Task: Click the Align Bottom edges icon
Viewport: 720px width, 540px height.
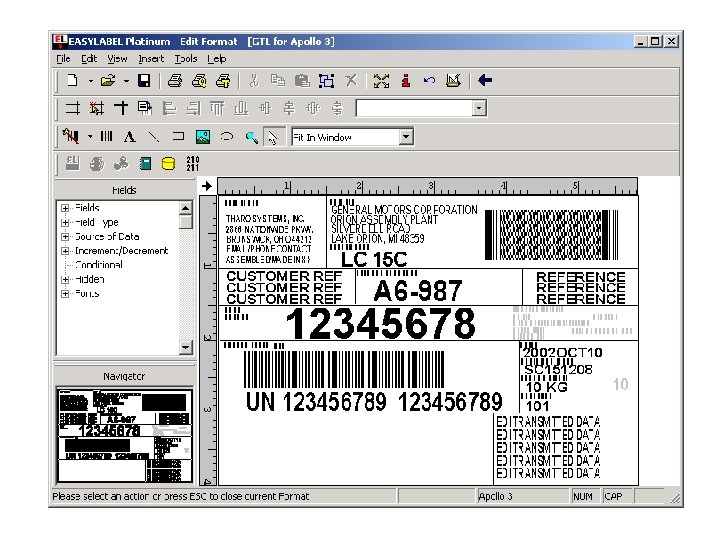Action: pos(241,108)
